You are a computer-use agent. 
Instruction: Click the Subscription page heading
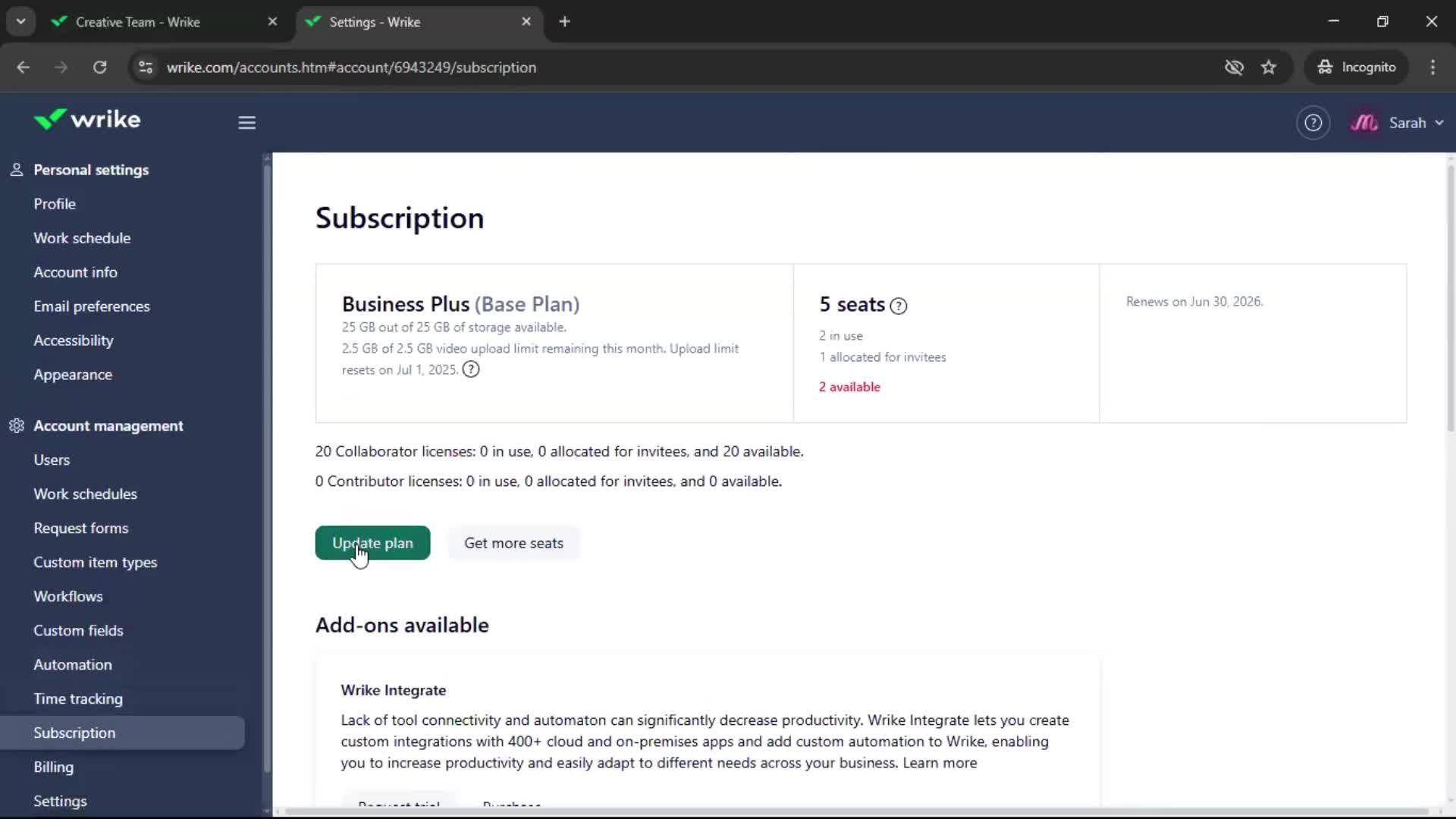pyautogui.click(x=400, y=218)
